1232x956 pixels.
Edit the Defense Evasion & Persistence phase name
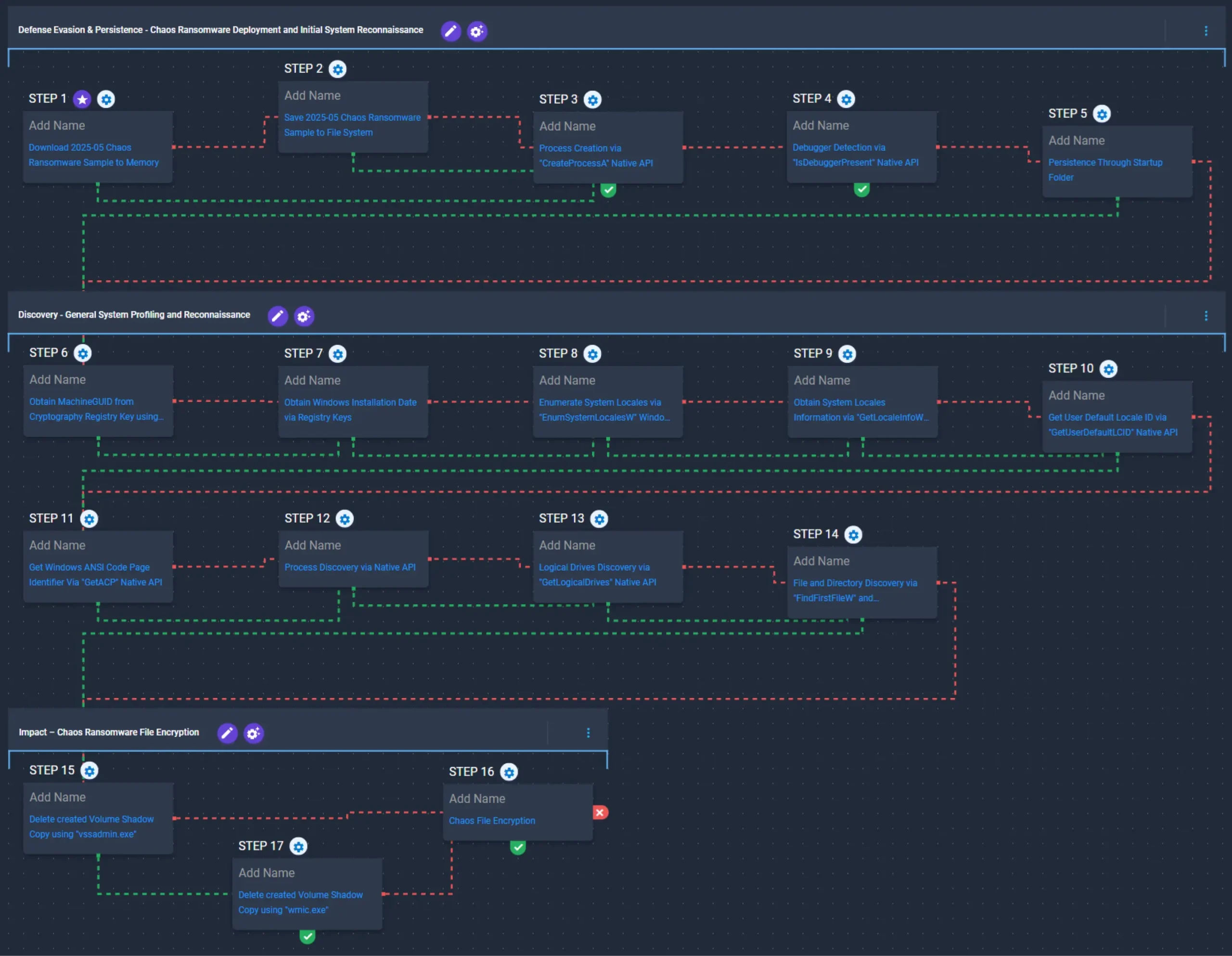pos(451,31)
